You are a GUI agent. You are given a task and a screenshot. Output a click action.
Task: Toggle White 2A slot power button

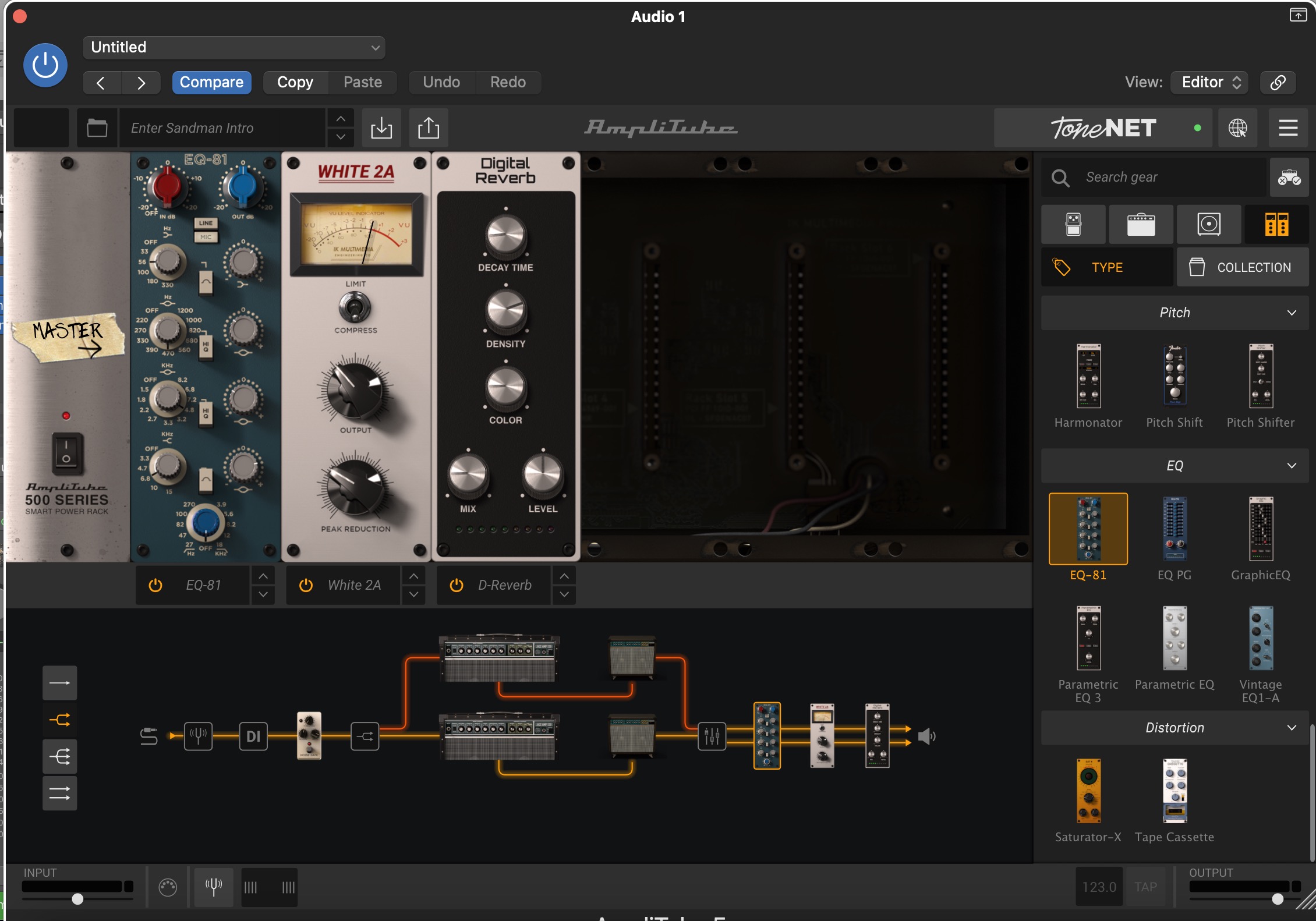pos(306,585)
